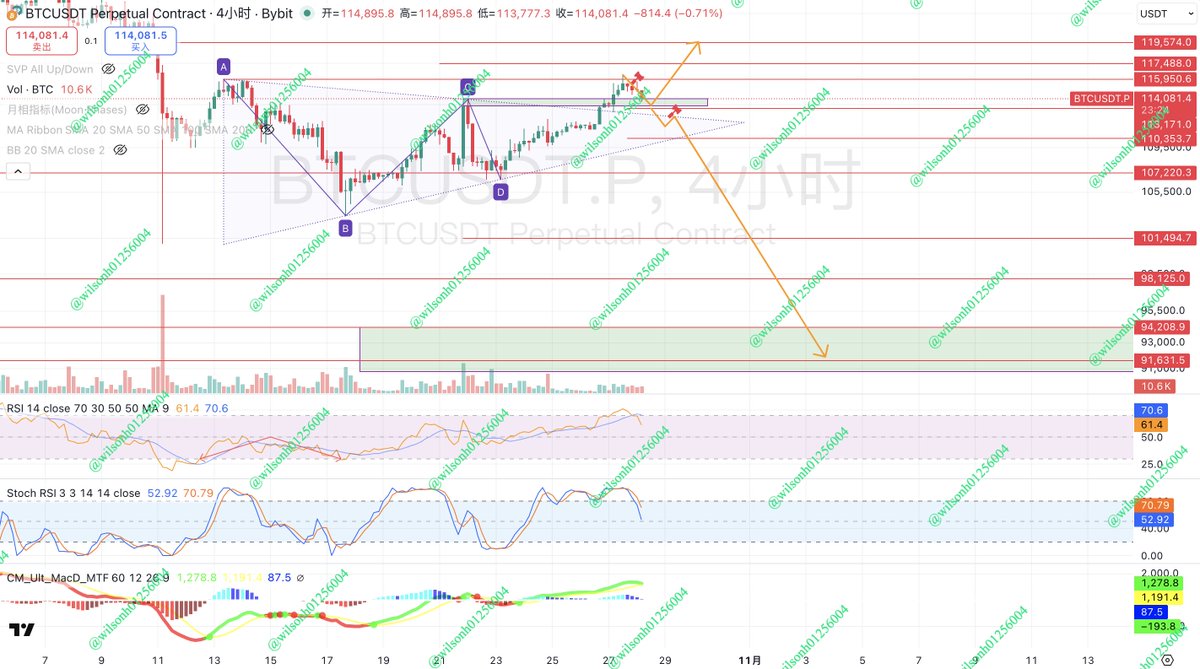Click the 70.79 Stoch RSI axis label

(1153, 506)
